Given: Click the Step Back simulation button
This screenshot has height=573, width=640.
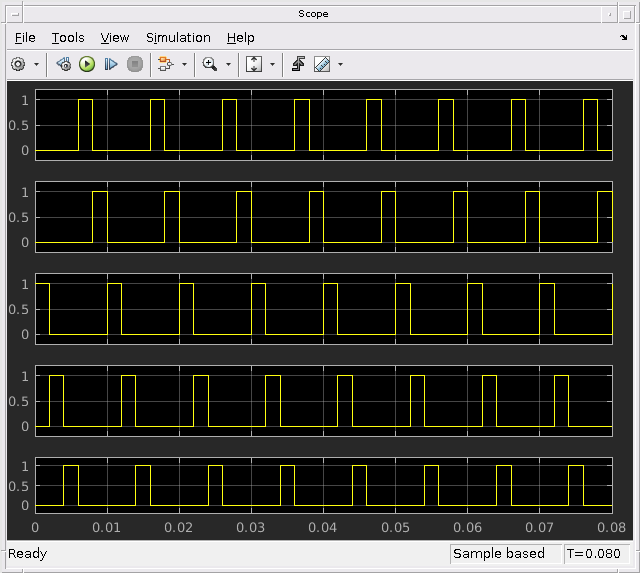Looking at the screenshot, I should pyautogui.click(x=64, y=64).
